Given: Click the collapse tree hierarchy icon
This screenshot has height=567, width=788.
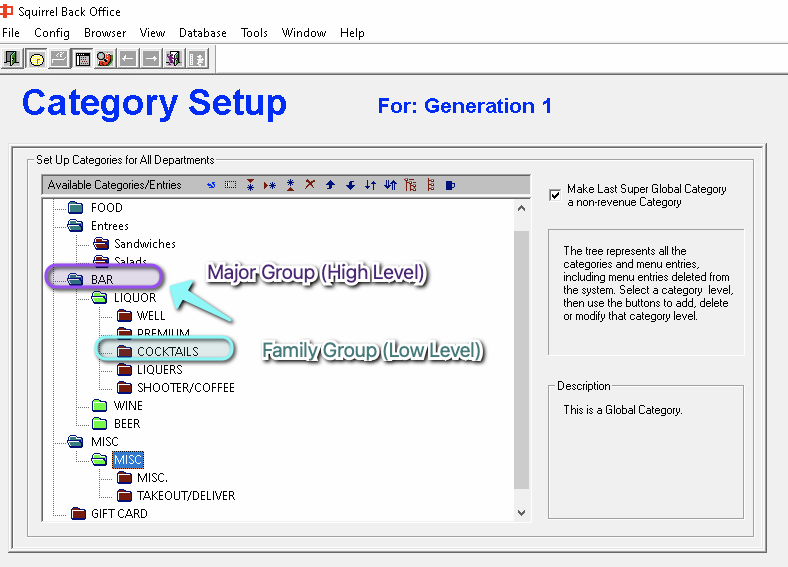Looking at the screenshot, I should [431, 185].
